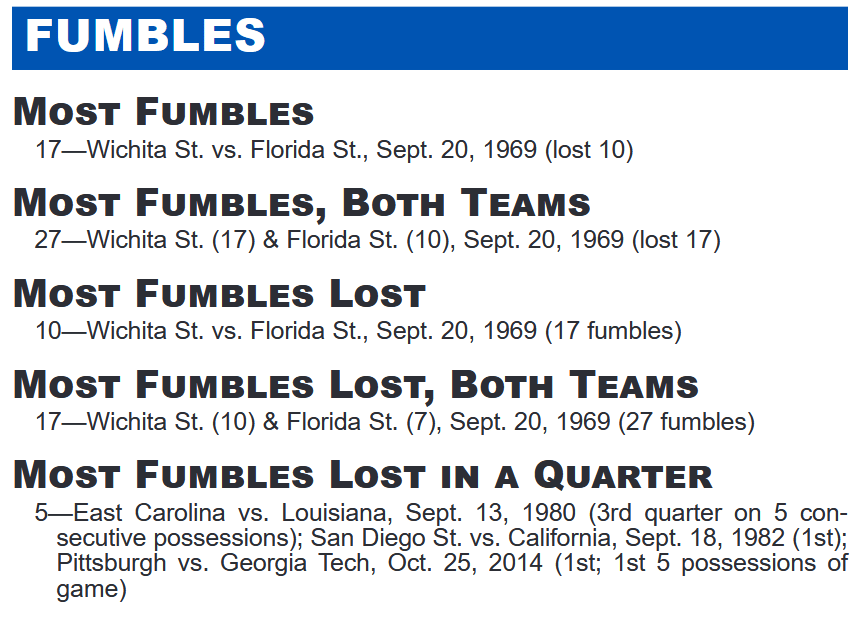
Task: Select Most Fumbles Lost in a Quarter heading
Action: (x=363, y=475)
